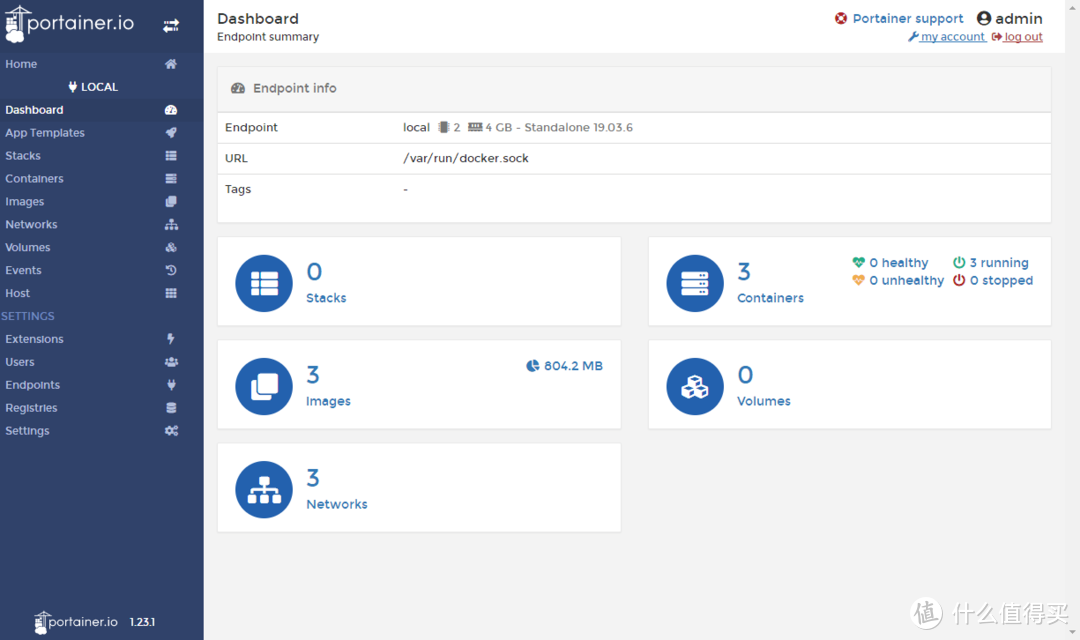The image size is (1080, 640).
Task: Click the blue Networks sitemap icon
Action: 264,489
